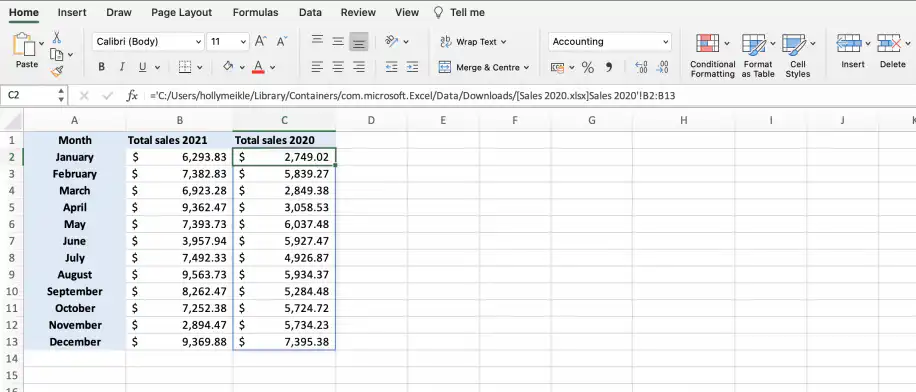Select the Format Painter brush
The image size is (916, 392).
[x=57, y=71]
